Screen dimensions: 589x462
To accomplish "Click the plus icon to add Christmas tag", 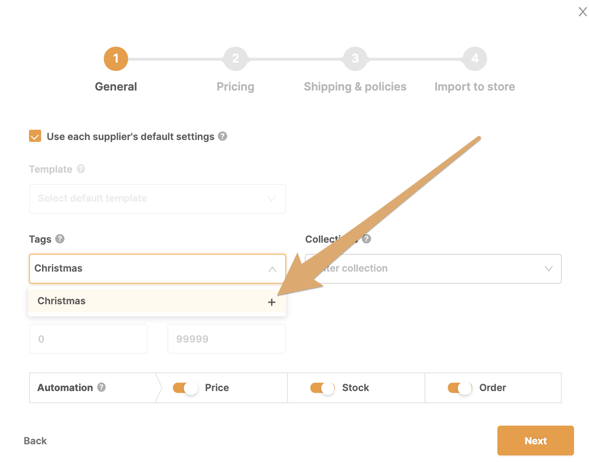I will pyautogui.click(x=272, y=302).
